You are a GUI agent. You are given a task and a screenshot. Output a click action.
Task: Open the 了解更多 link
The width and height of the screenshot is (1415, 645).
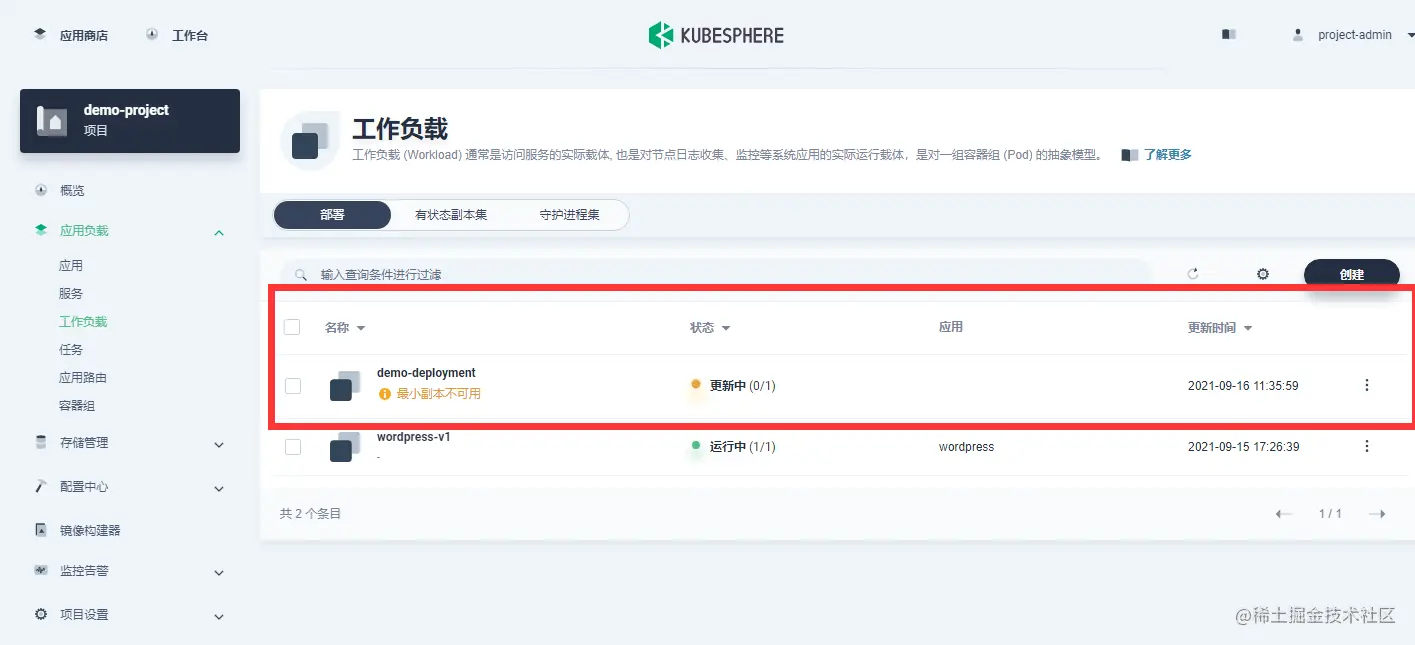click(1168, 155)
